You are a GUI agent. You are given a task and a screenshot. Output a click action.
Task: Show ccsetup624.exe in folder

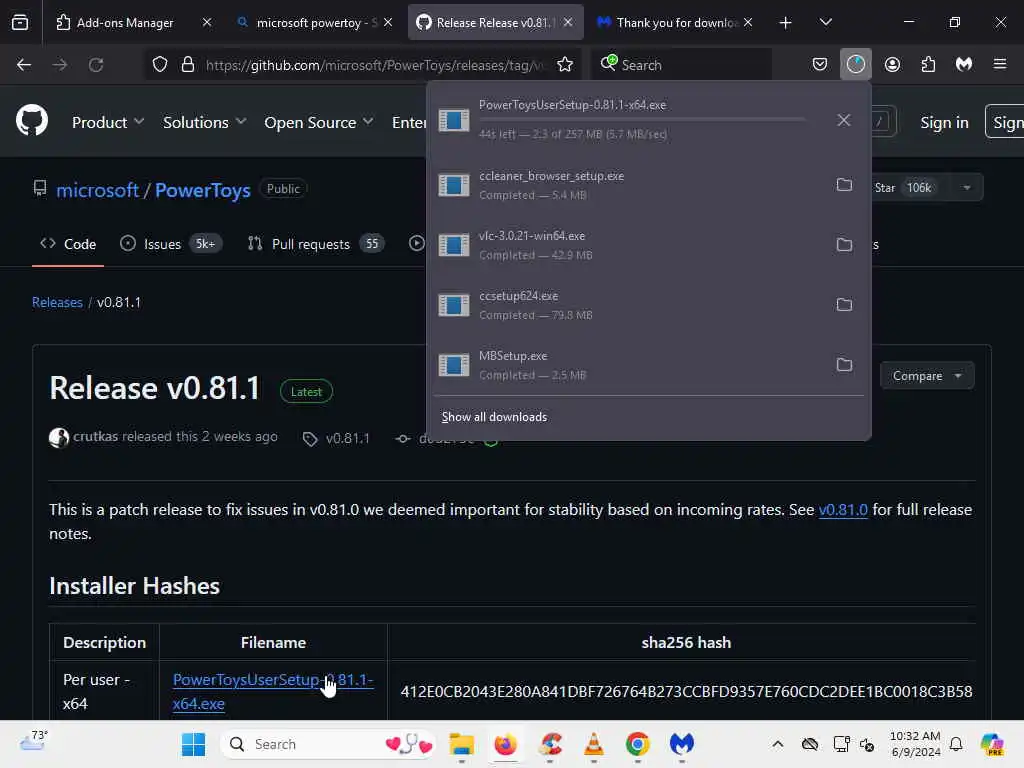844,305
